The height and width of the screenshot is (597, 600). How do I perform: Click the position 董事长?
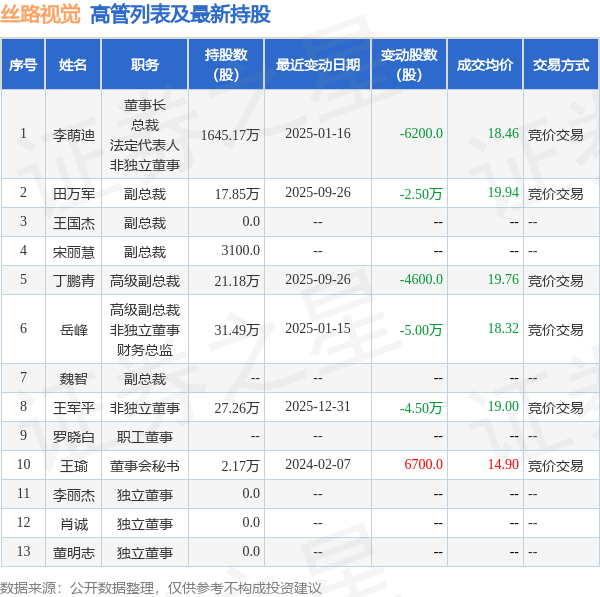point(145,105)
